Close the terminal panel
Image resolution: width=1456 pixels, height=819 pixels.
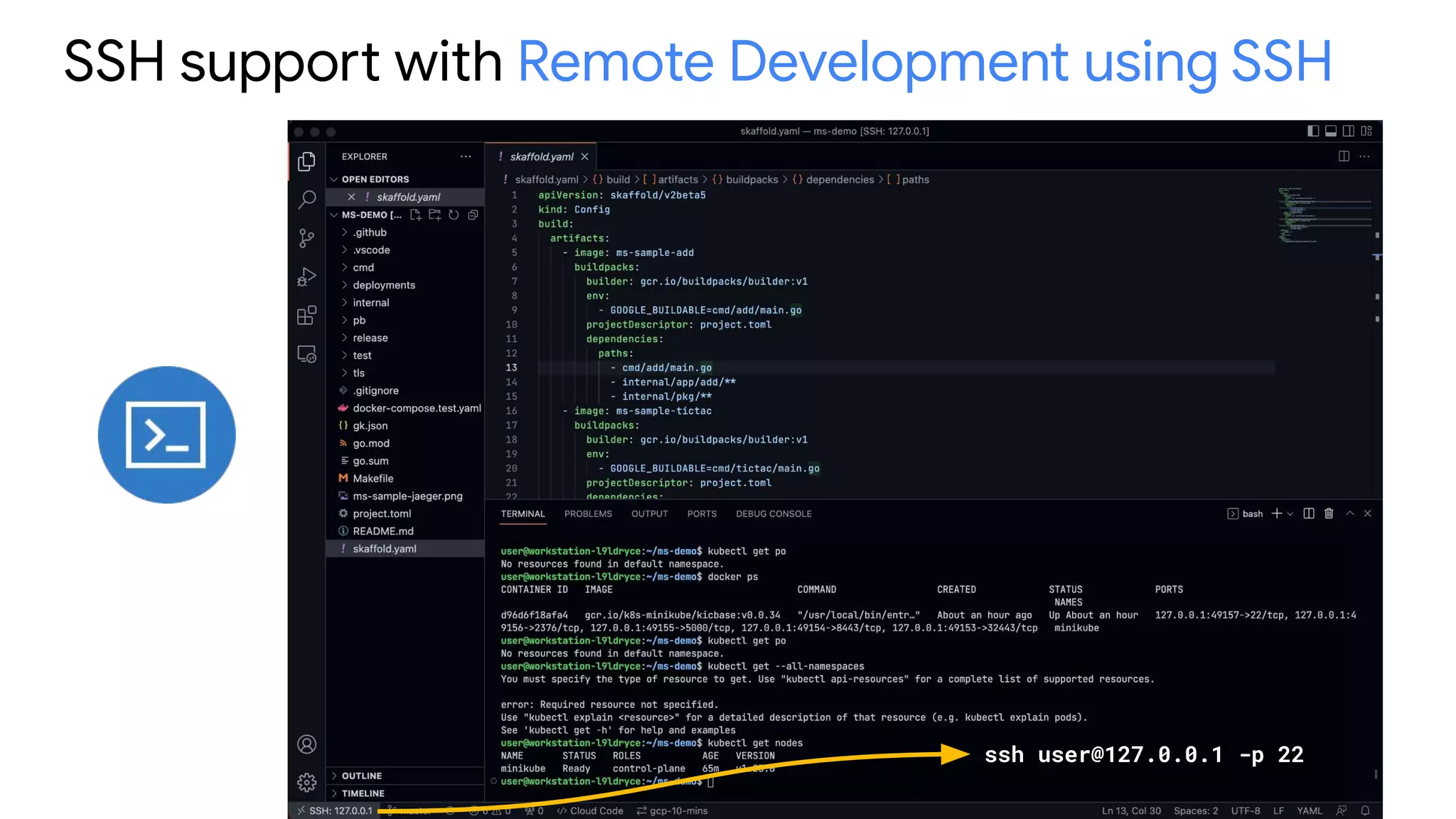pyautogui.click(x=1367, y=513)
